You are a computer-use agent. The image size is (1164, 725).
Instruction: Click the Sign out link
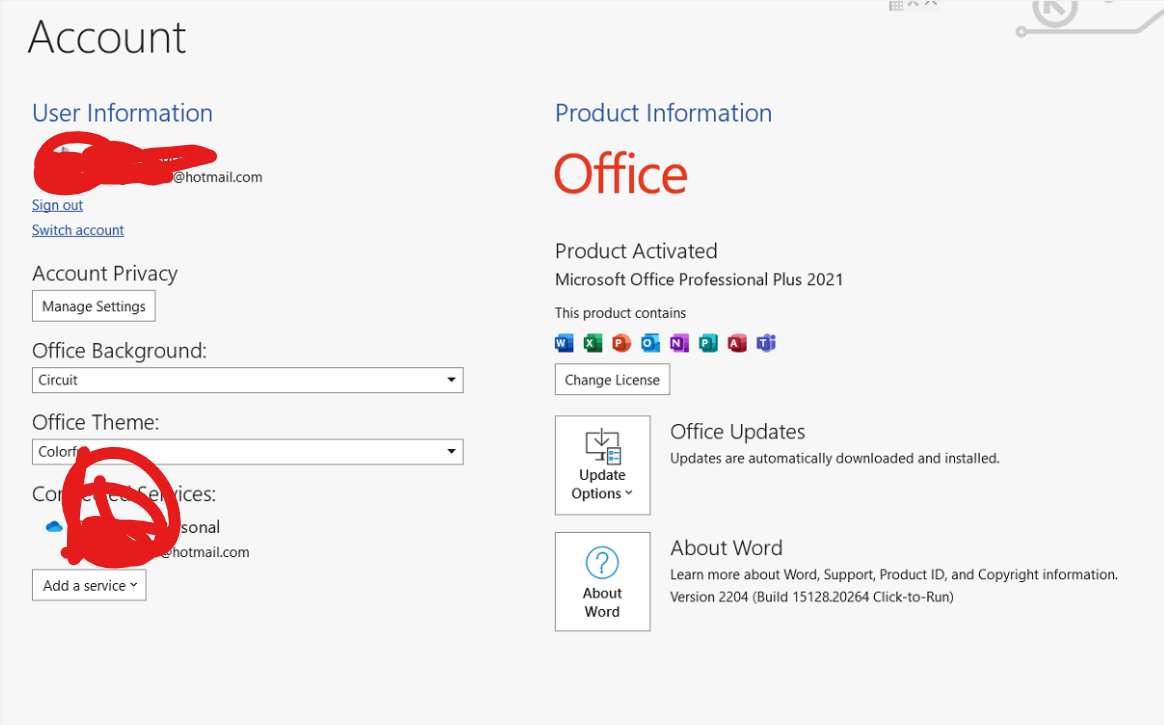click(57, 205)
